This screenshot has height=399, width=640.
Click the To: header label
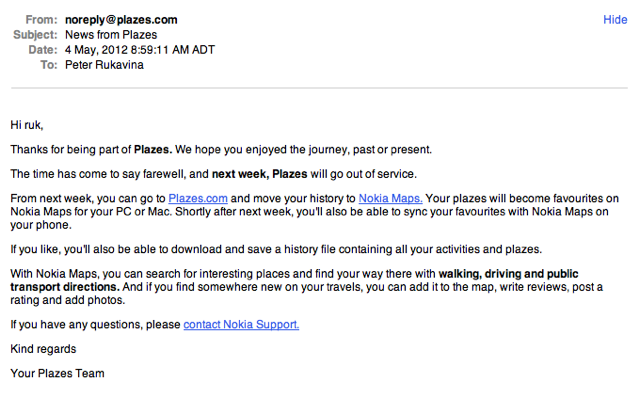click(49, 65)
